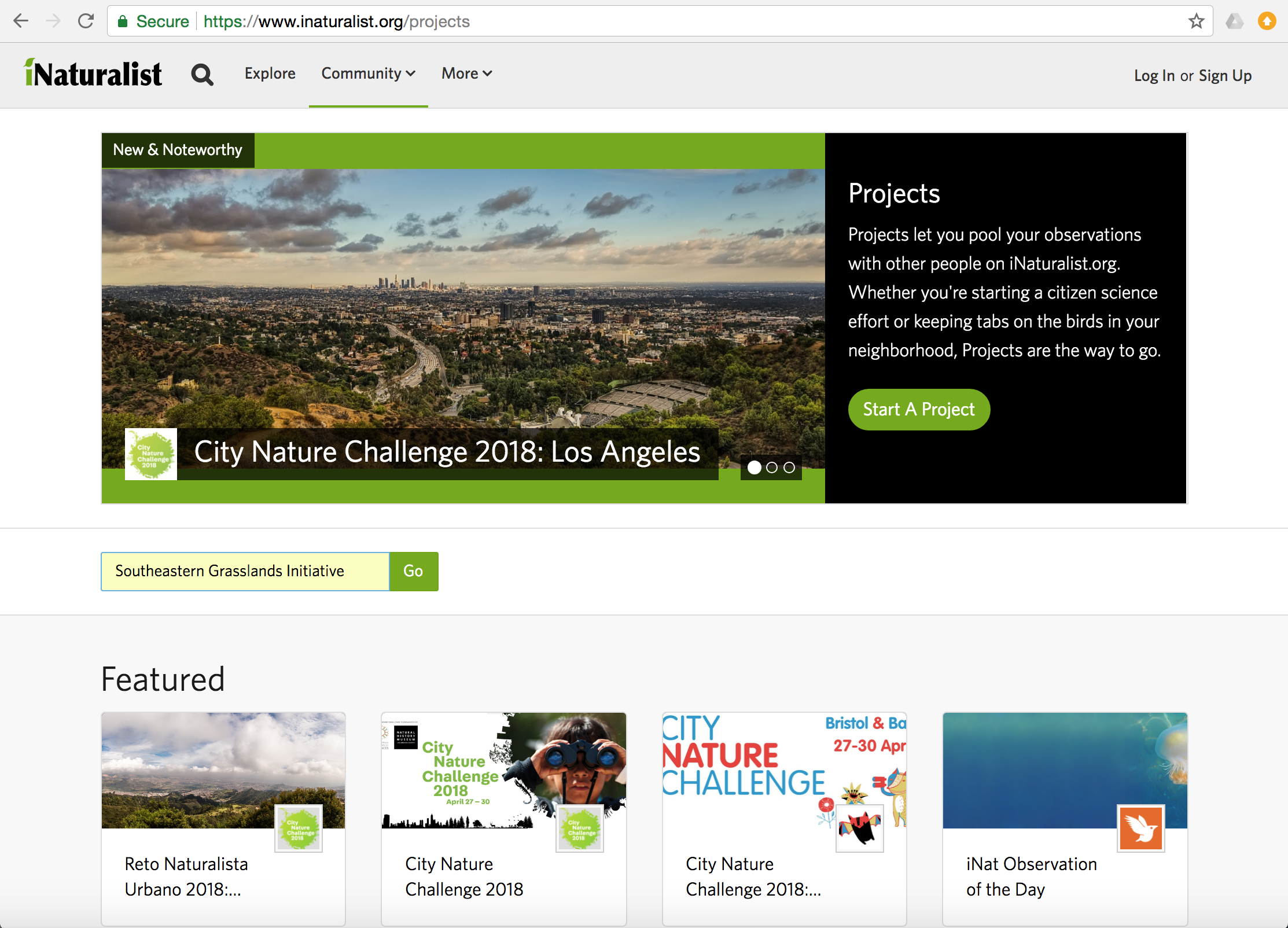The width and height of the screenshot is (1288, 928).
Task: Select third carousel slide dot
Action: [x=789, y=467]
